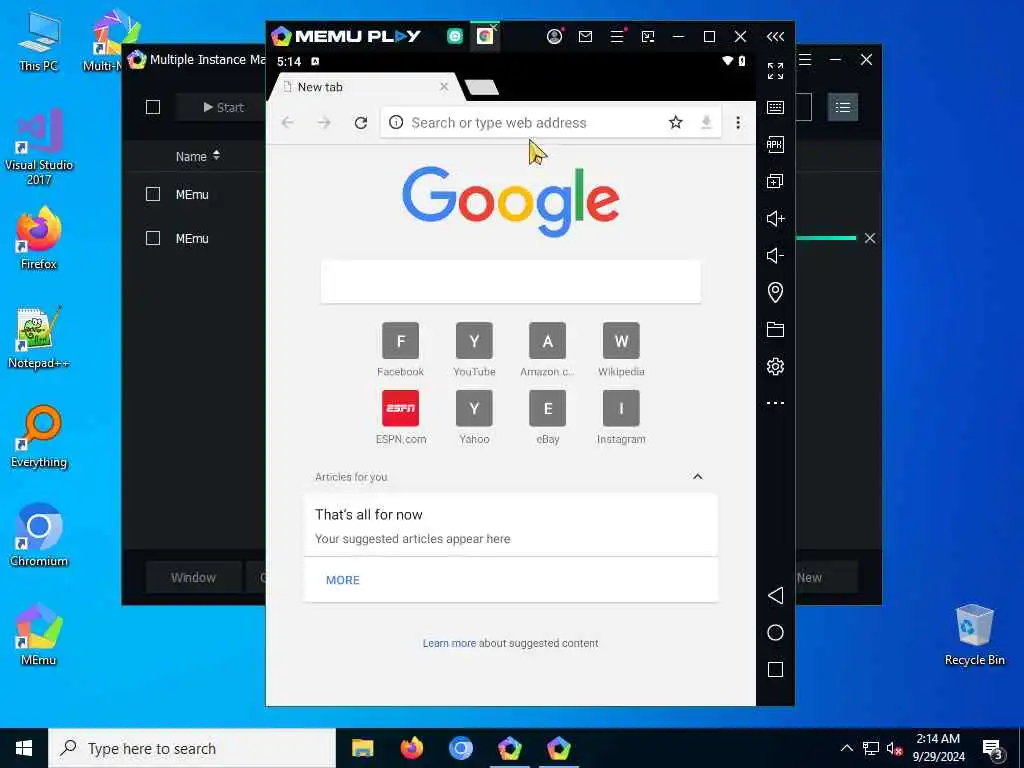Open File Explorer from taskbar
This screenshot has height=768, width=1024.
(x=362, y=748)
